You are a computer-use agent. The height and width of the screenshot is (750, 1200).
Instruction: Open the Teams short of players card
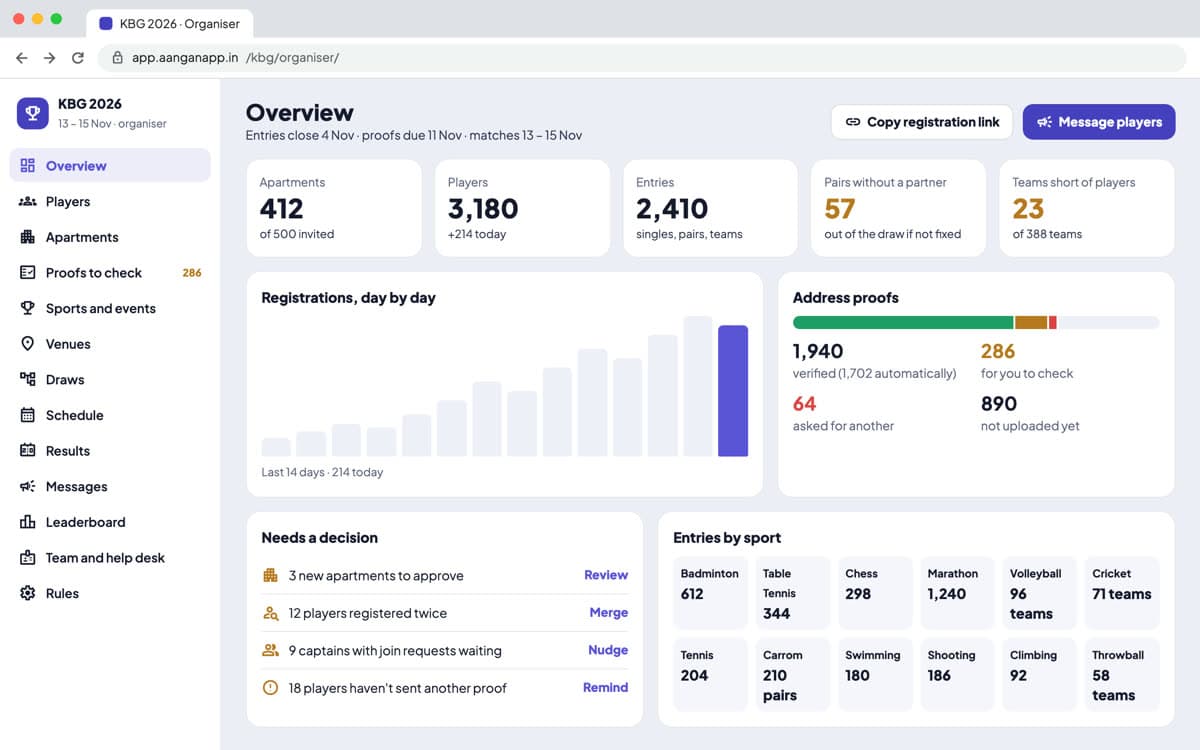point(1087,208)
